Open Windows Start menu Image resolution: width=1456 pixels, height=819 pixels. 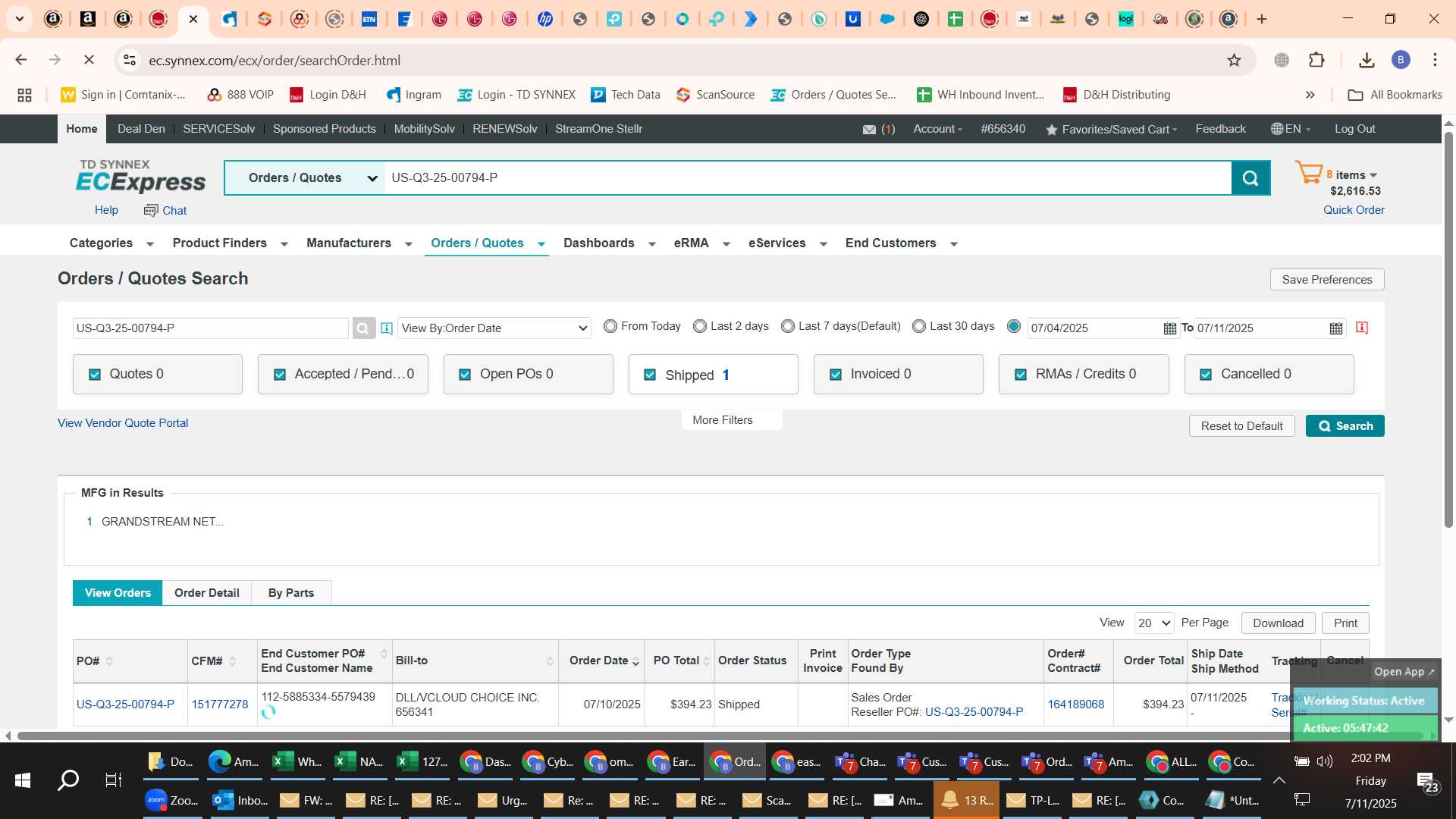[x=23, y=780]
